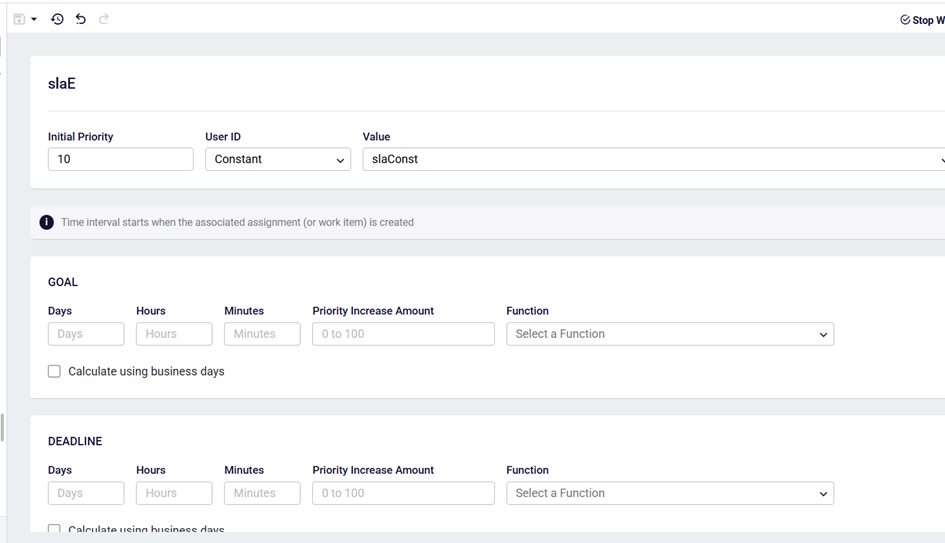Click the GOAL Days input field
The height and width of the screenshot is (543, 945).
[86, 334]
